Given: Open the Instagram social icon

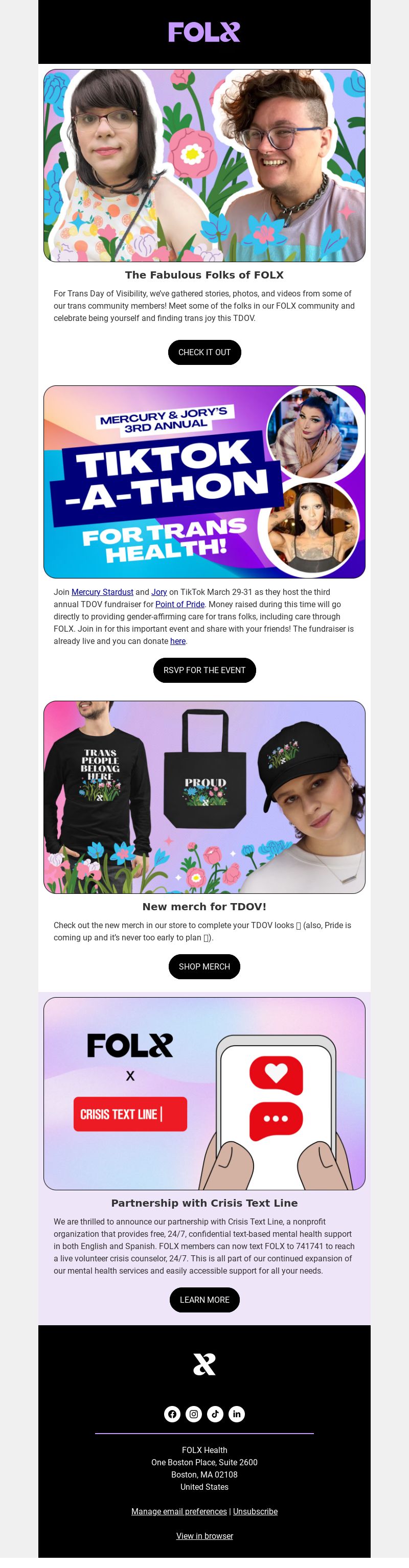Looking at the screenshot, I should click(x=194, y=1413).
